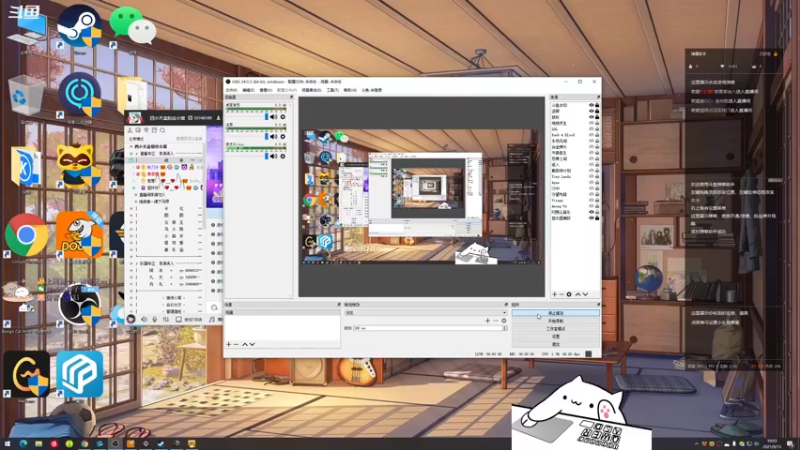
Task: Open settings gear of bottom mixer channel
Action: pos(283,156)
